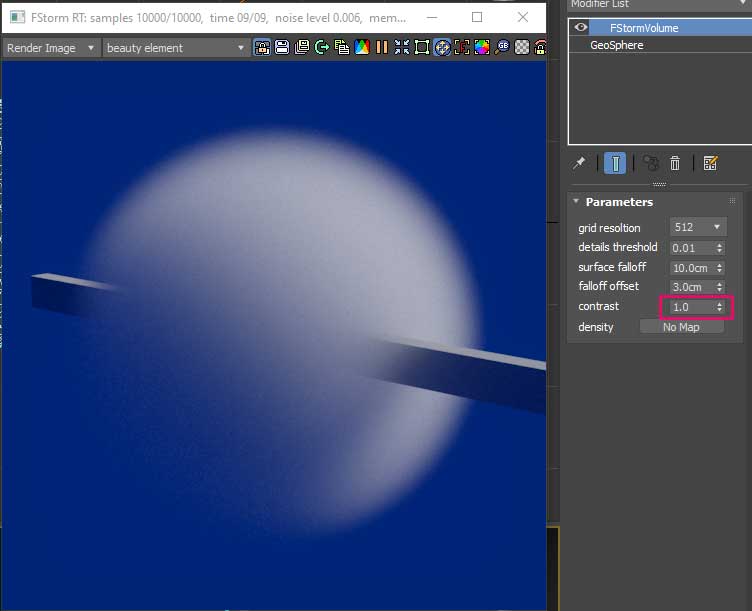
Task: Select GeoSphere in modifier stack
Action: tap(617, 45)
